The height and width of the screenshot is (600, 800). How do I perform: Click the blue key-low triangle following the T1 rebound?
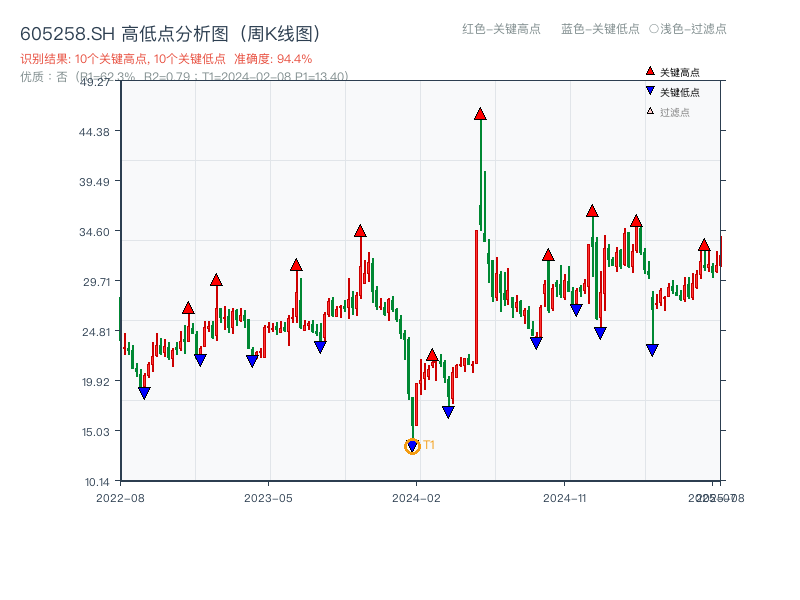click(x=448, y=412)
